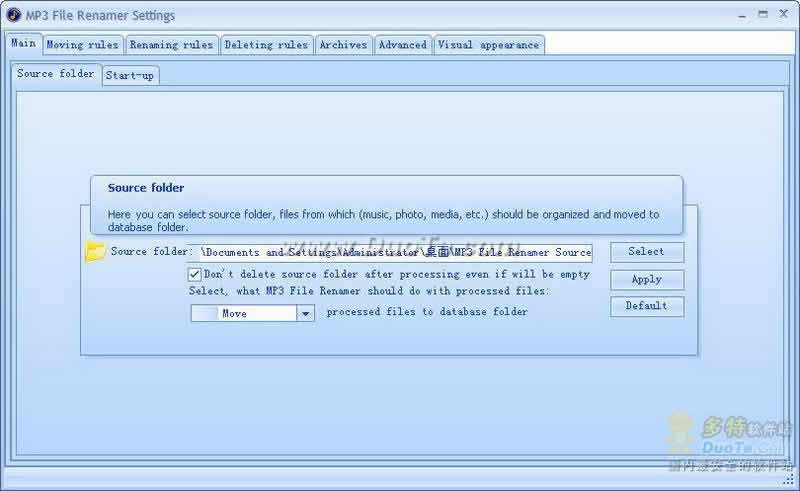Click the Apply button

click(646, 280)
